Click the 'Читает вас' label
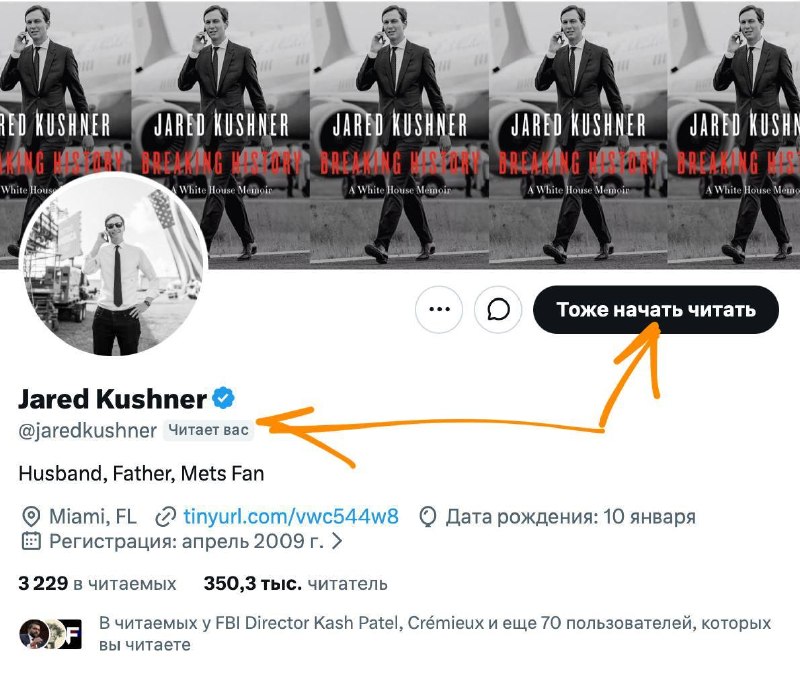Image resolution: width=800 pixels, height=684 pixels. [x=208, y=430]
